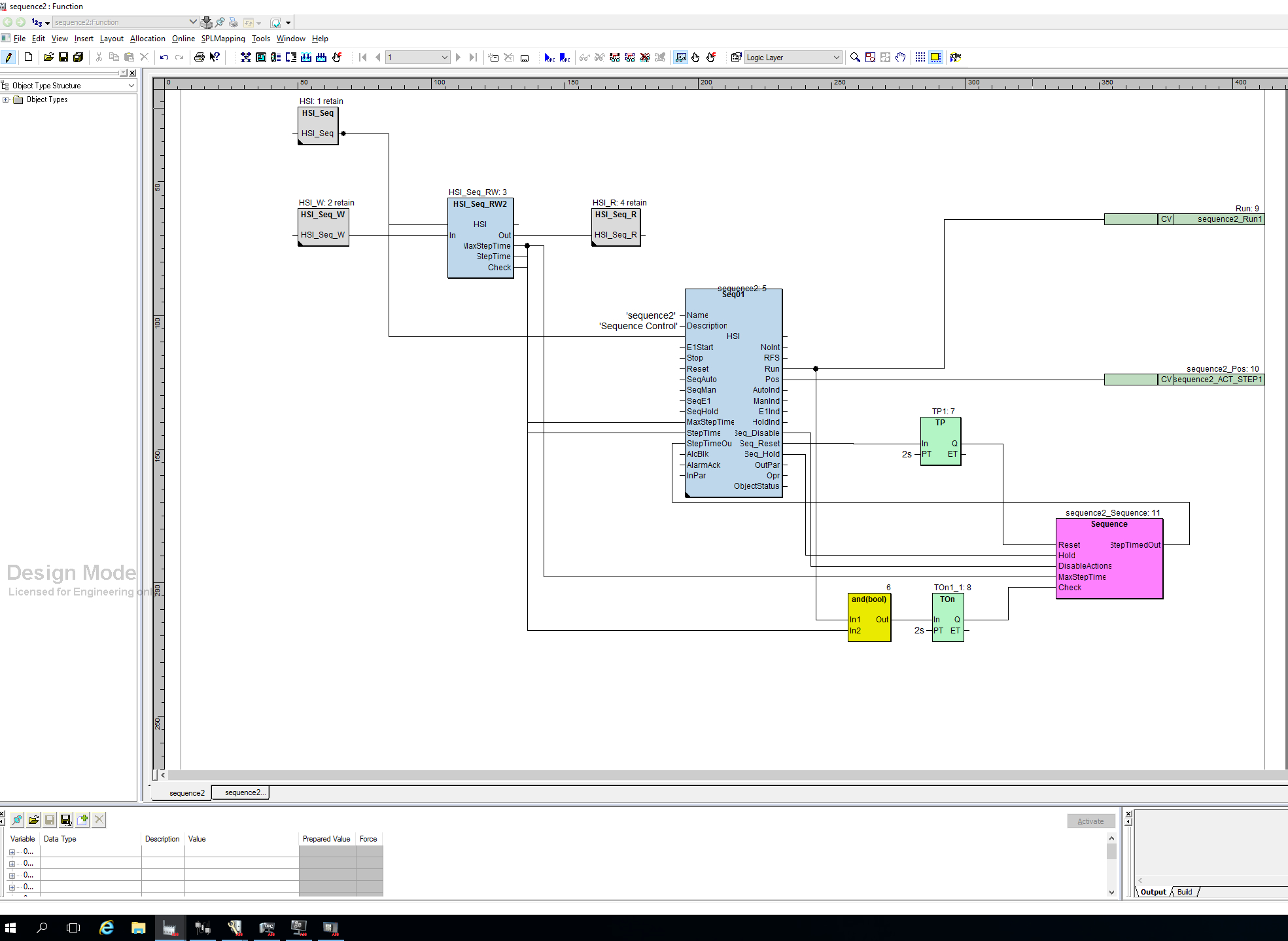Image resolution: width=1288 pixels, height=941 pixels.
Task: Click the Force column header
Action: (368, 839)
